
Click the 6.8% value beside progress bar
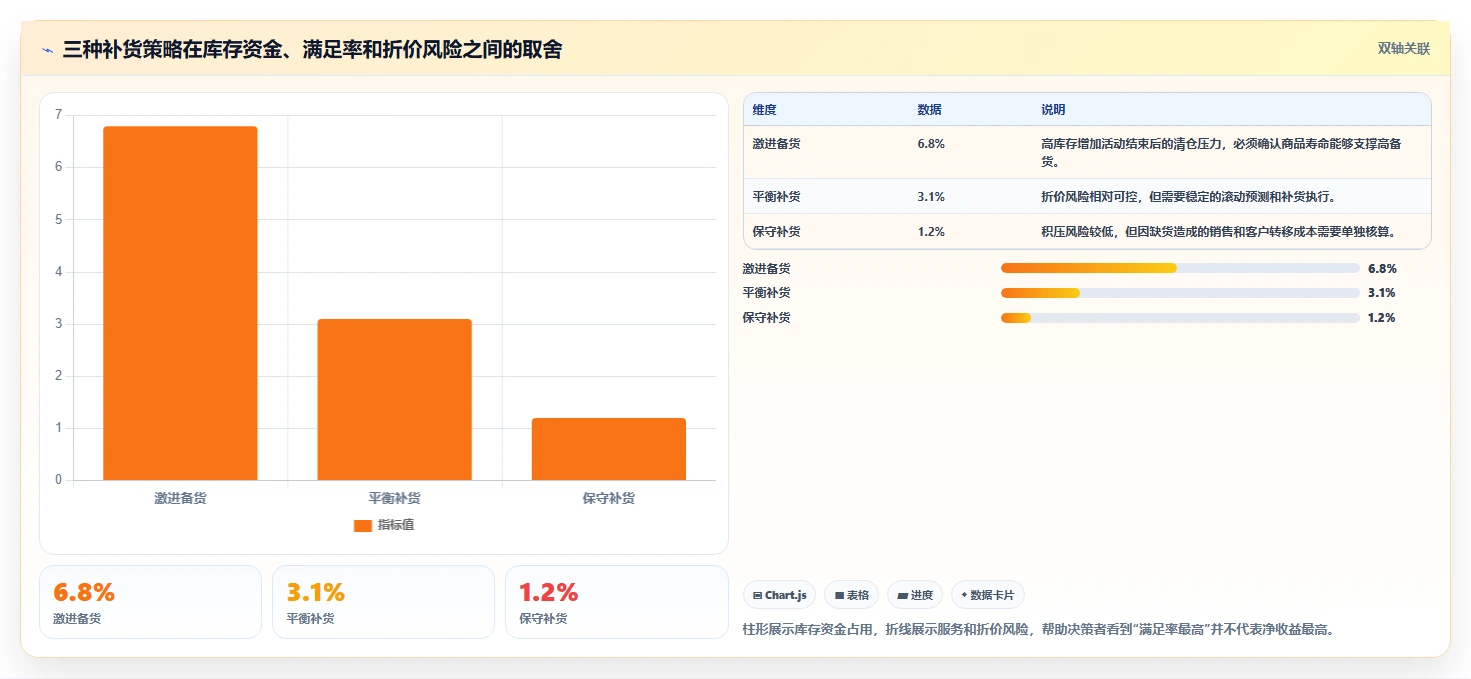click(1382, 269)
